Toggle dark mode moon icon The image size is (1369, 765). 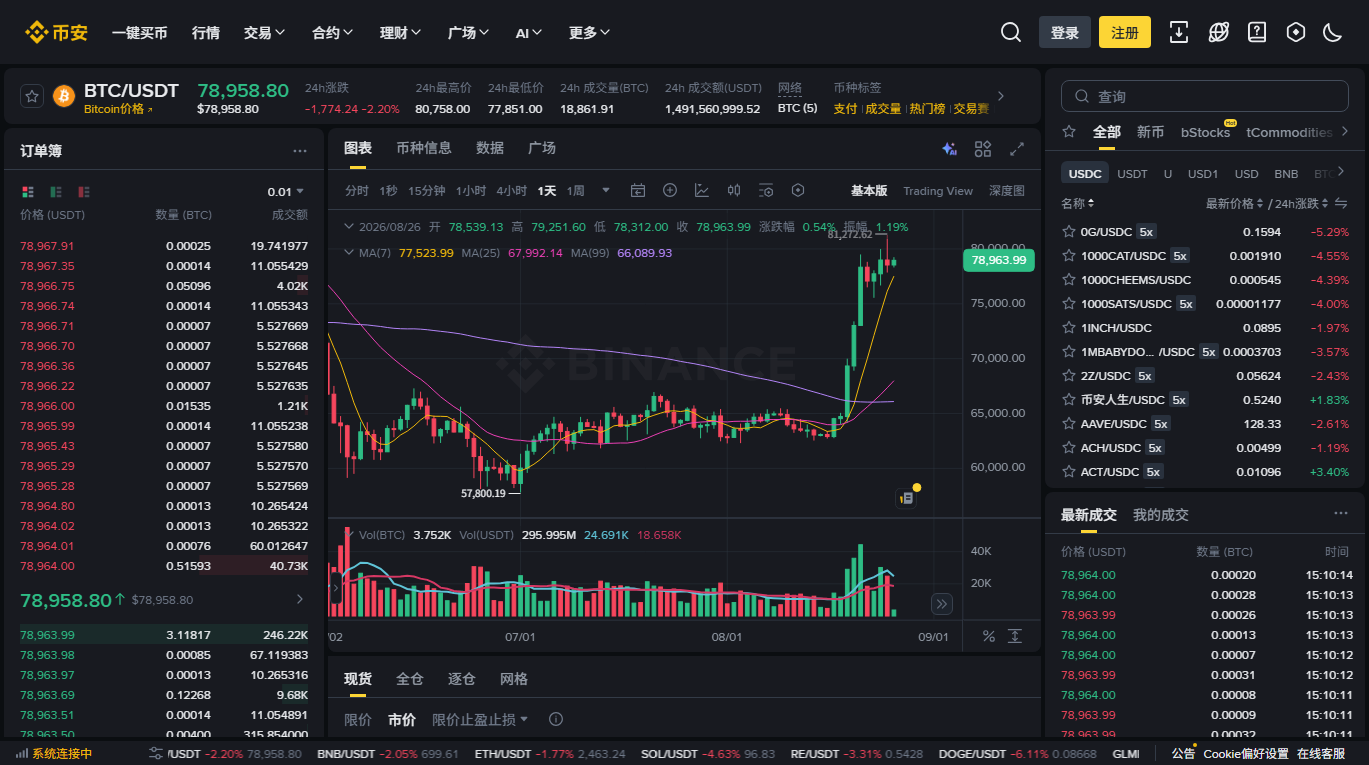point(1332,32)
